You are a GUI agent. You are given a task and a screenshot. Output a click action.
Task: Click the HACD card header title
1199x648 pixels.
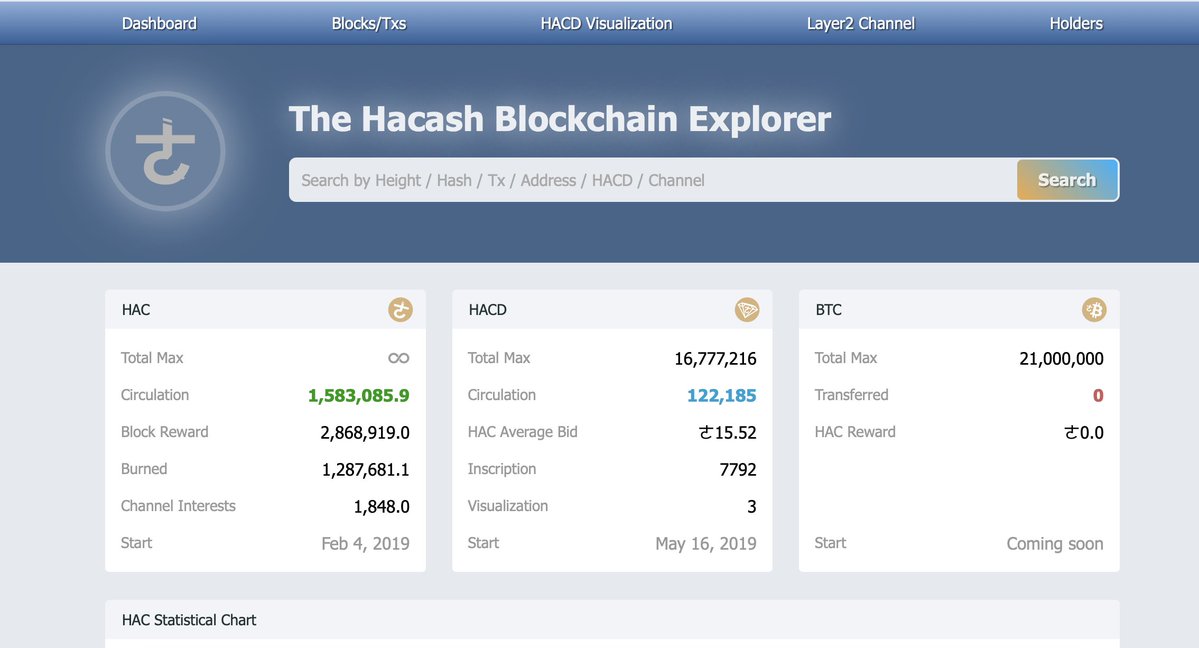pyautogui.click(x=488, y=310)
